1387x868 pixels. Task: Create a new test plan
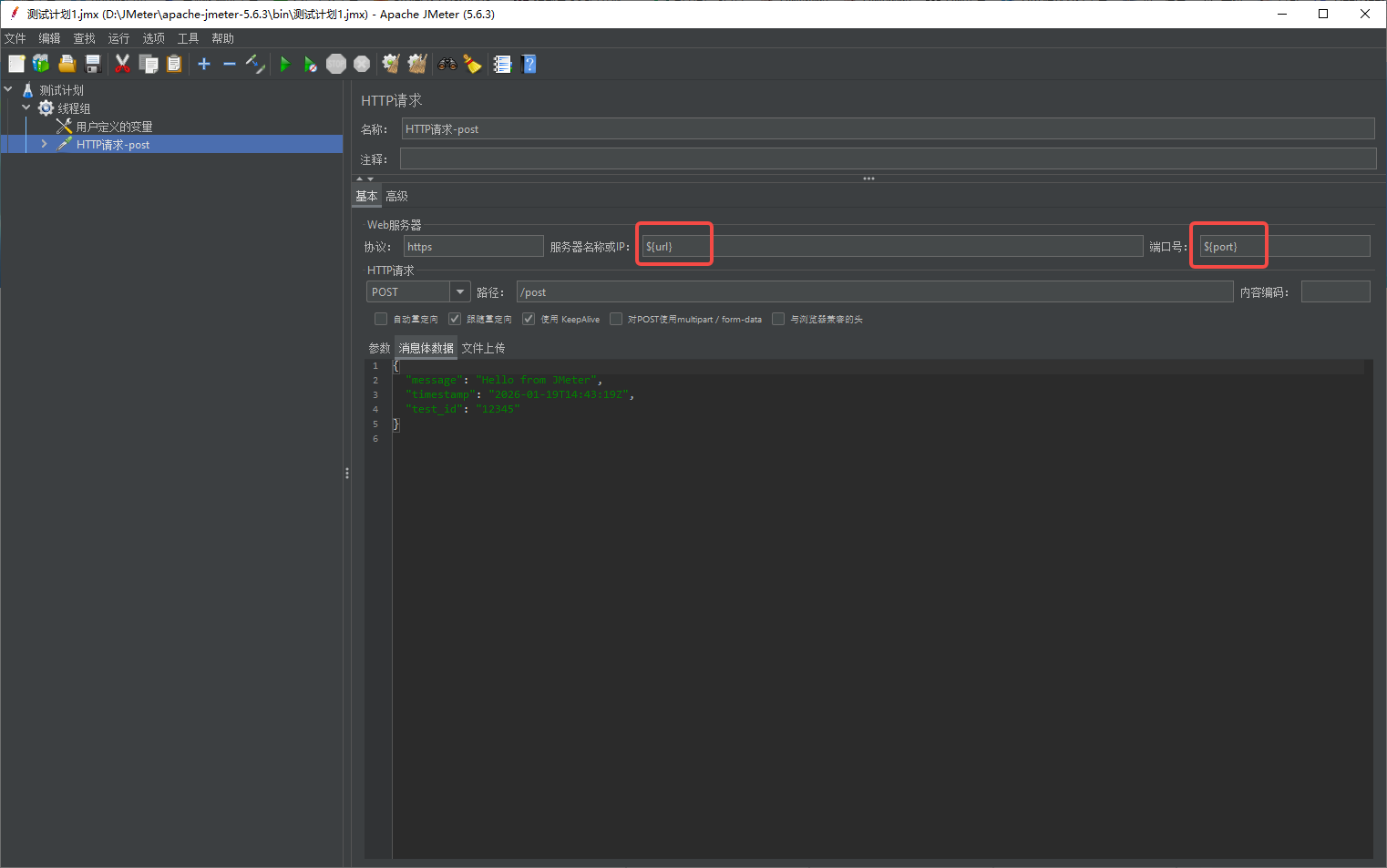pos(16,64)
